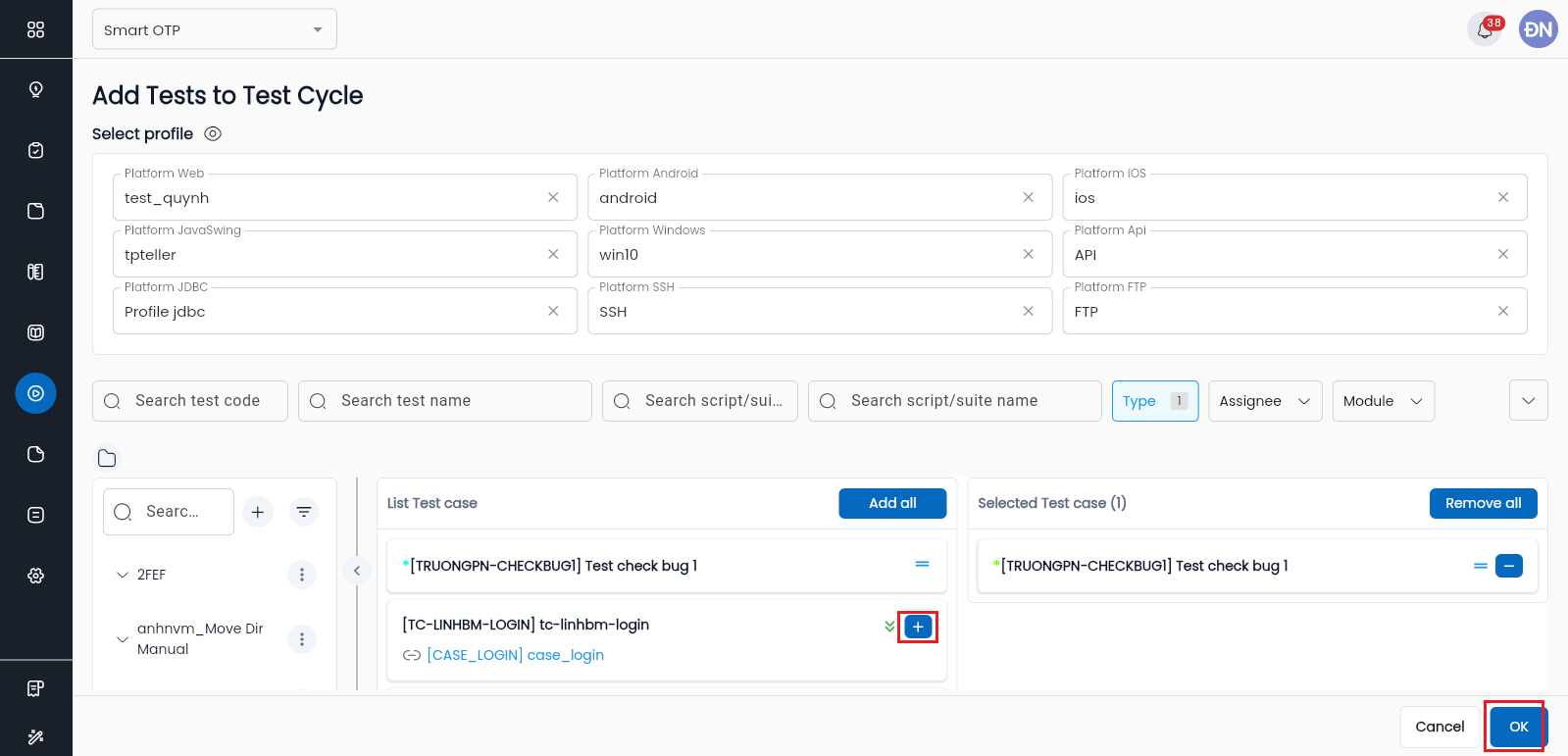Remove selected Test check bug 1 case
Screen dimensions: 1568x756
[1508, 566]
